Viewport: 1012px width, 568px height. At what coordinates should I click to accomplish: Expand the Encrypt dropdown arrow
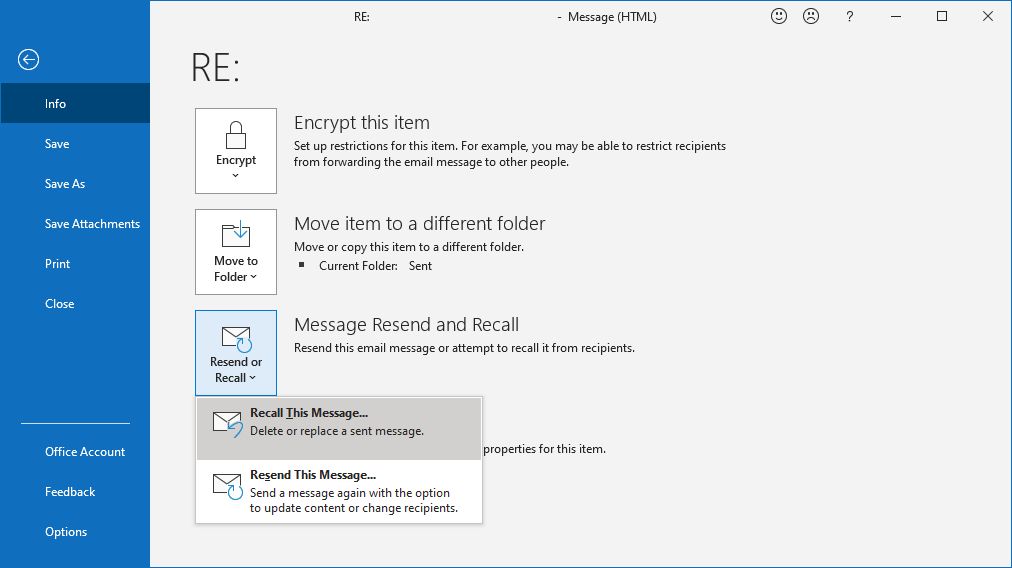click(x=236, y=176)
